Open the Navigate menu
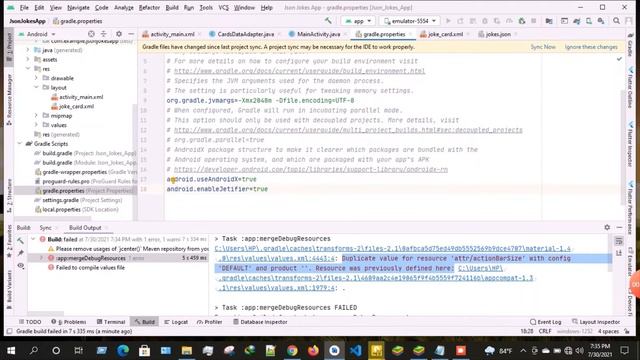The height and width of the screenshot is (360, 640). (78, 7)
